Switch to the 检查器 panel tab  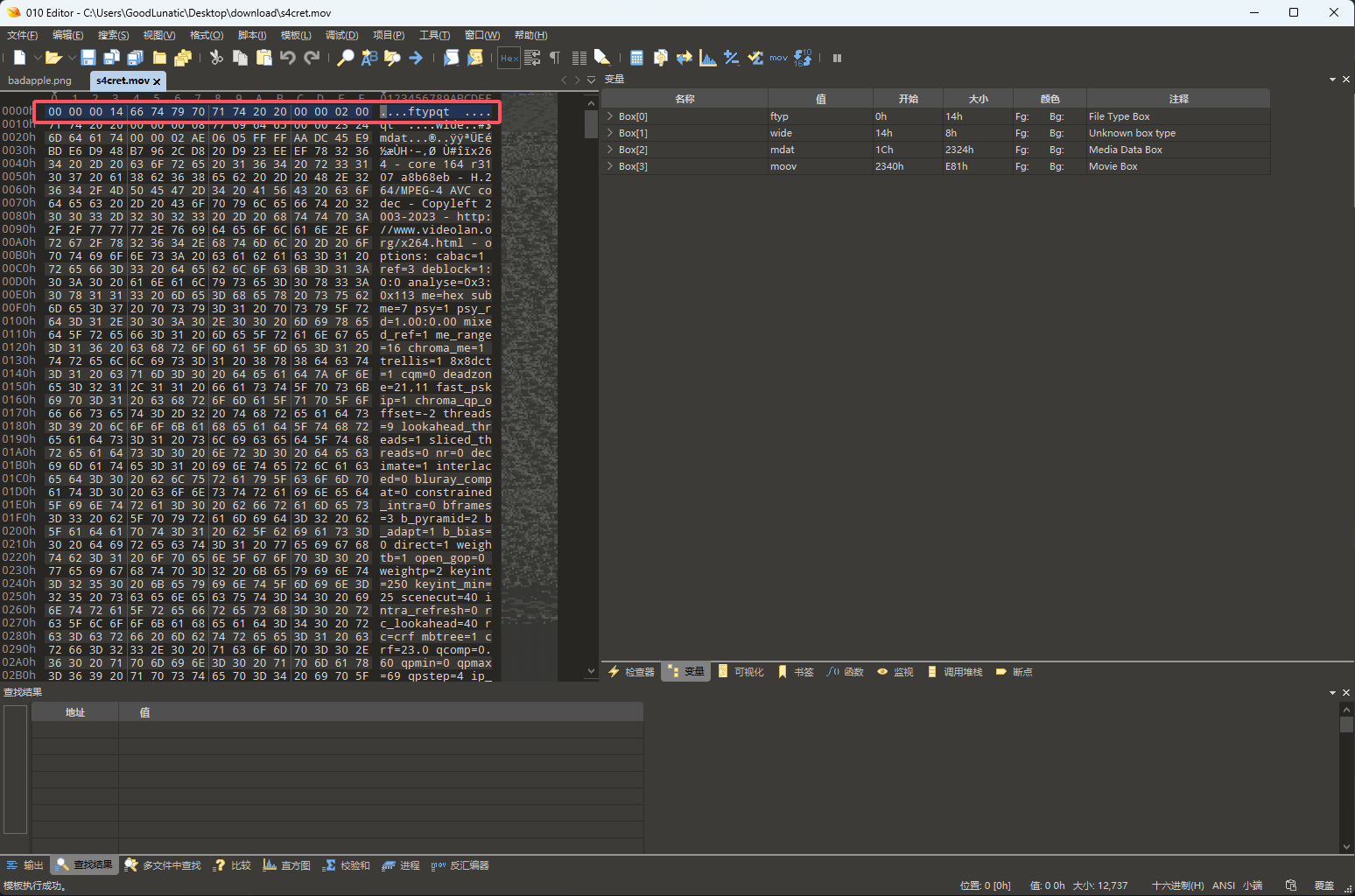pyautogui.click(x=631, y=672)
